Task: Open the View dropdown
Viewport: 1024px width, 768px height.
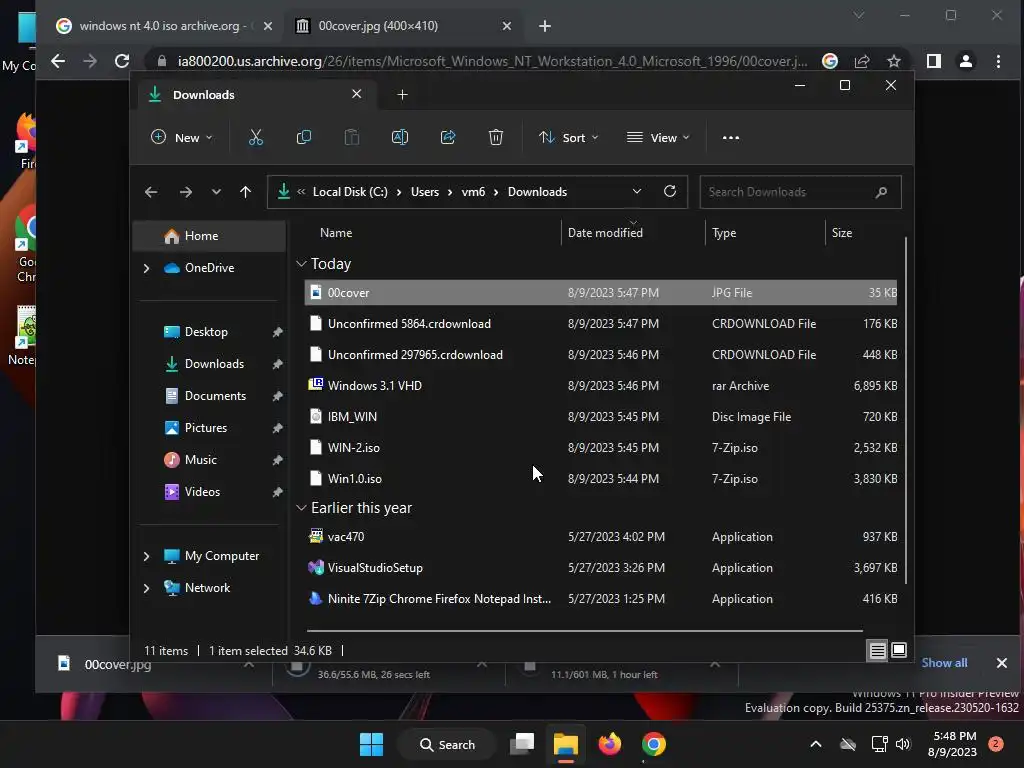Action: (658, 138)
